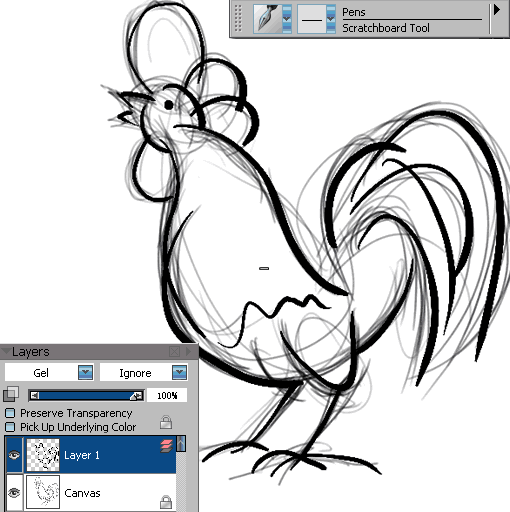Click the stacked layers icon on Layer 1
This screenshot has height=512, width=510.
[x=167, y=446]
